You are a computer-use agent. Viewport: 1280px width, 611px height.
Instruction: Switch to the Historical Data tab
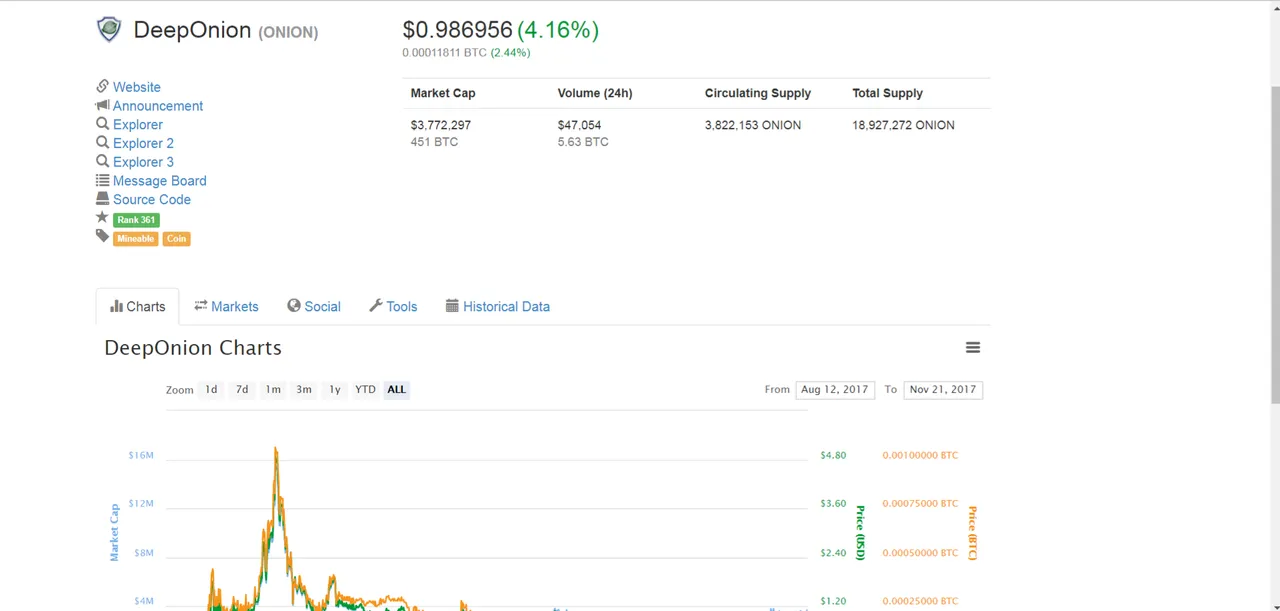[x=498, y=307]
